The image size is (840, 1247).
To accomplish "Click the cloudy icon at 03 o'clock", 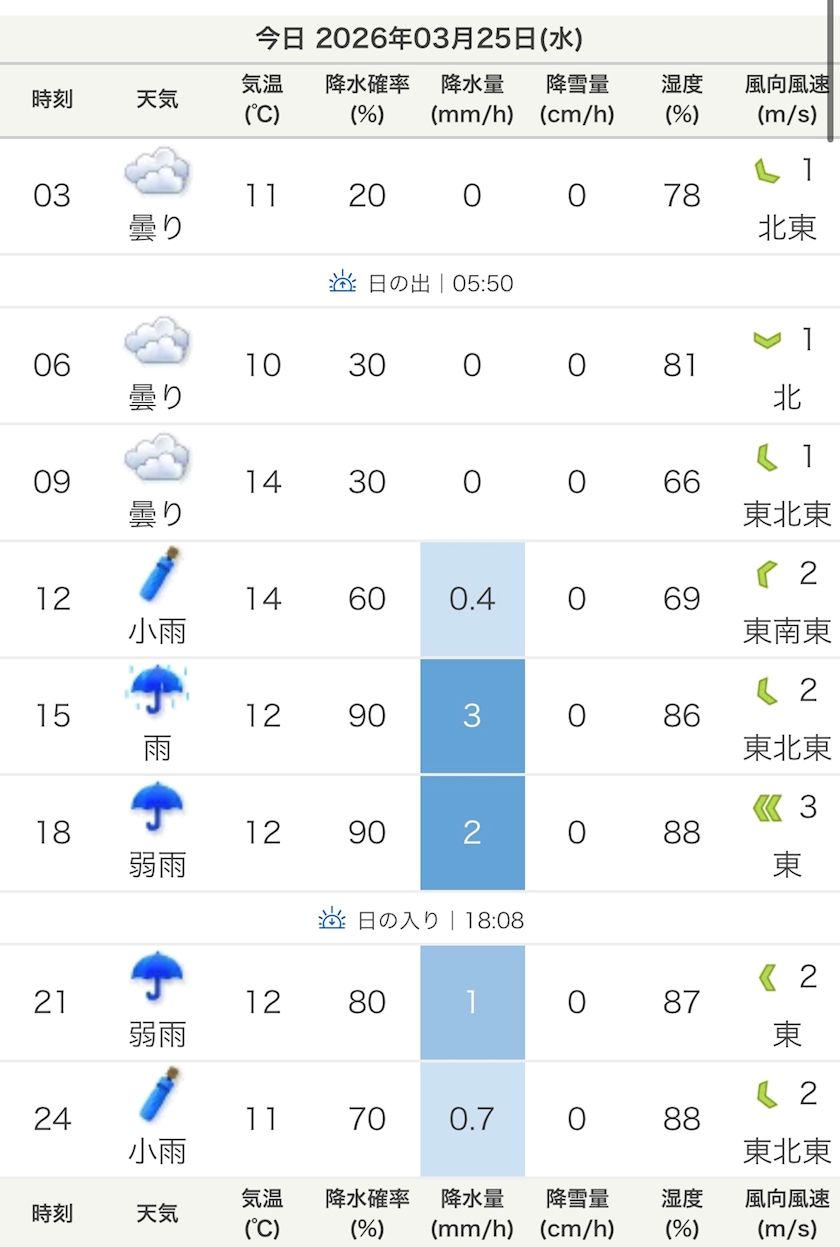I will pyautogui.click(x=157, y=172).
